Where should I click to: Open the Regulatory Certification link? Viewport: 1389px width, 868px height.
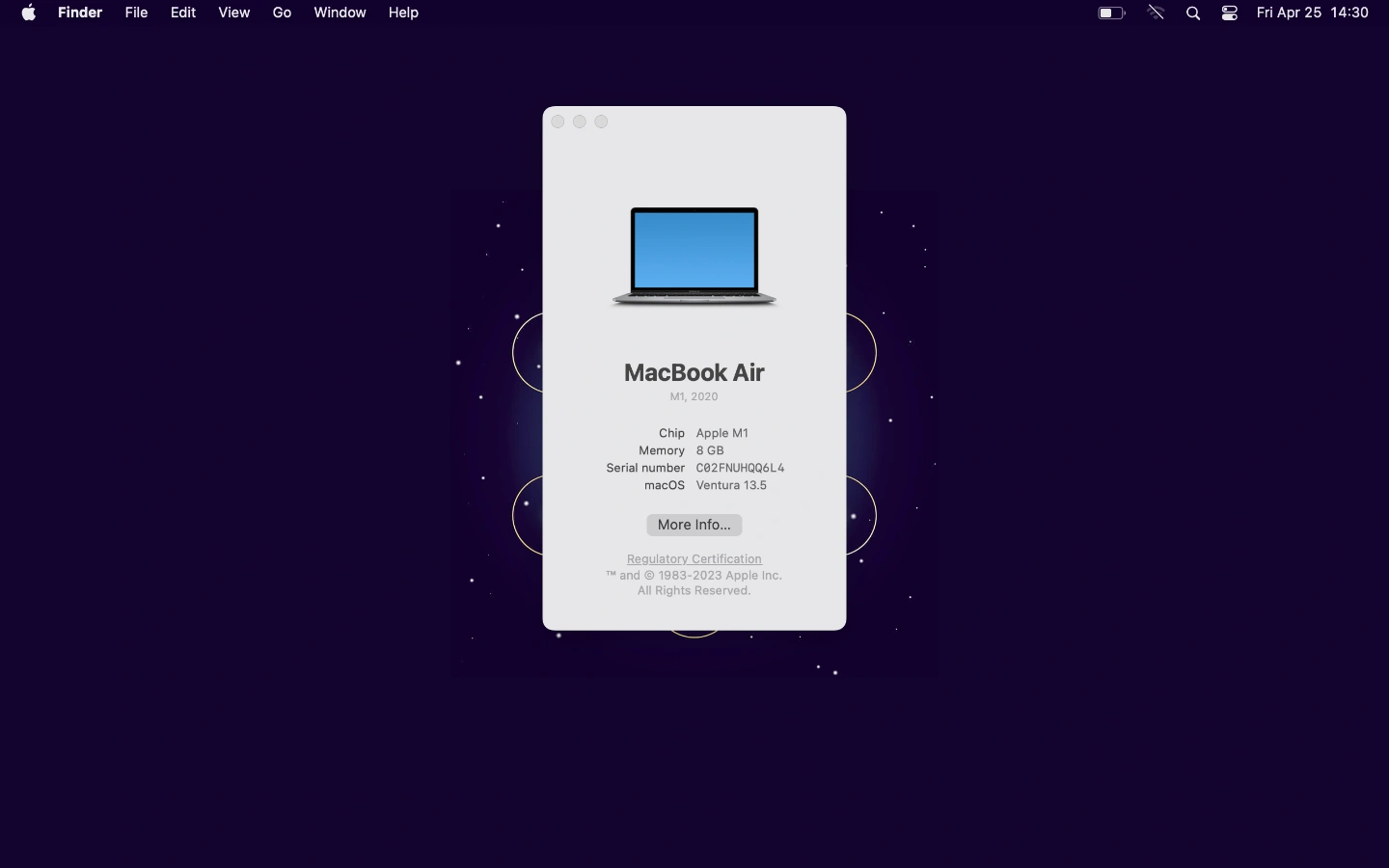point(694,559)
